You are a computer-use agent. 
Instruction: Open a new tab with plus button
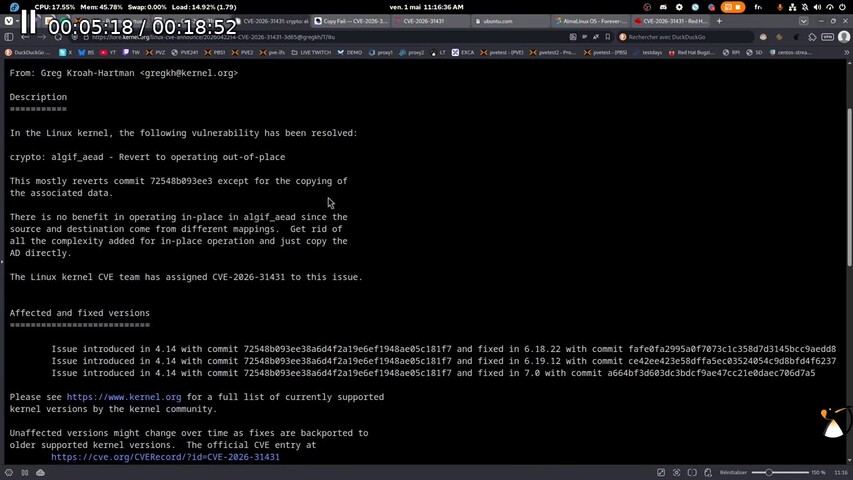[719, 21]
